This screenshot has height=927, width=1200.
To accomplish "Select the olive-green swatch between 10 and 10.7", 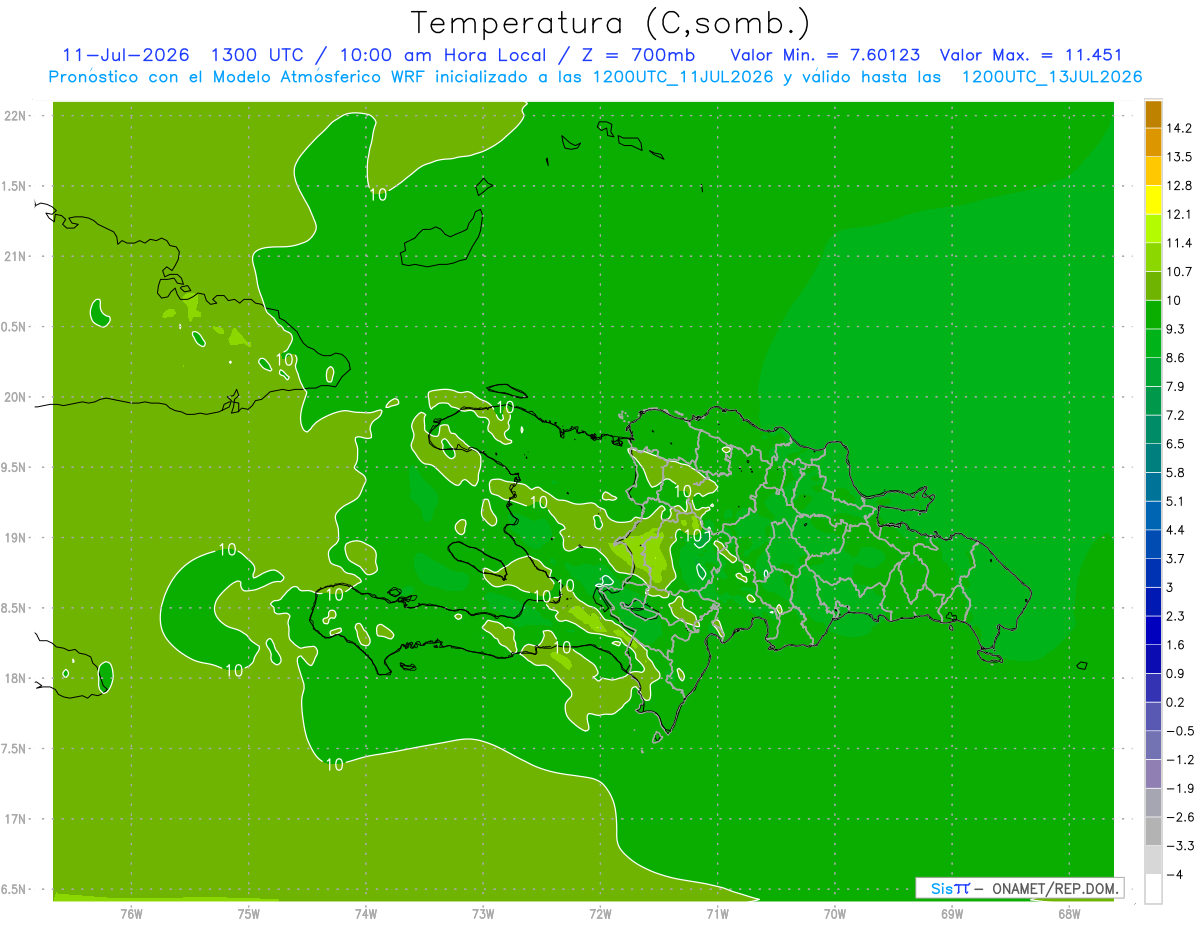I will [1153, 286].
